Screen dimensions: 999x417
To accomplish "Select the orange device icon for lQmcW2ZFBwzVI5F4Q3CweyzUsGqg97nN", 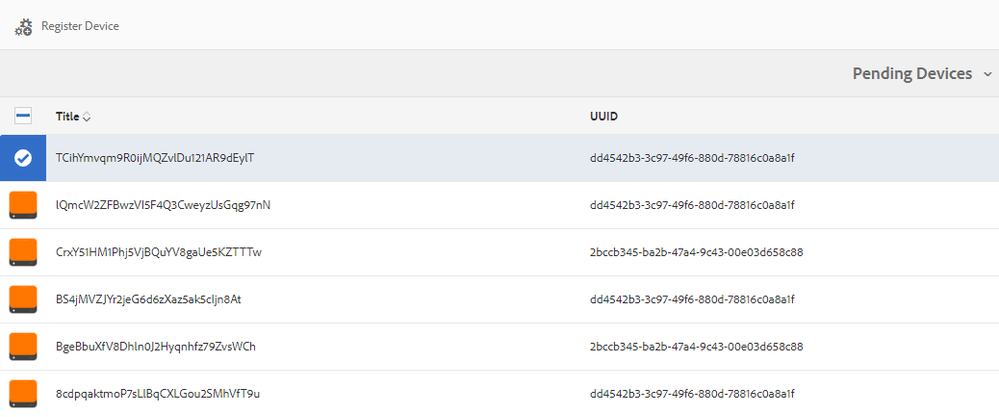I will [x=23, y=205].
